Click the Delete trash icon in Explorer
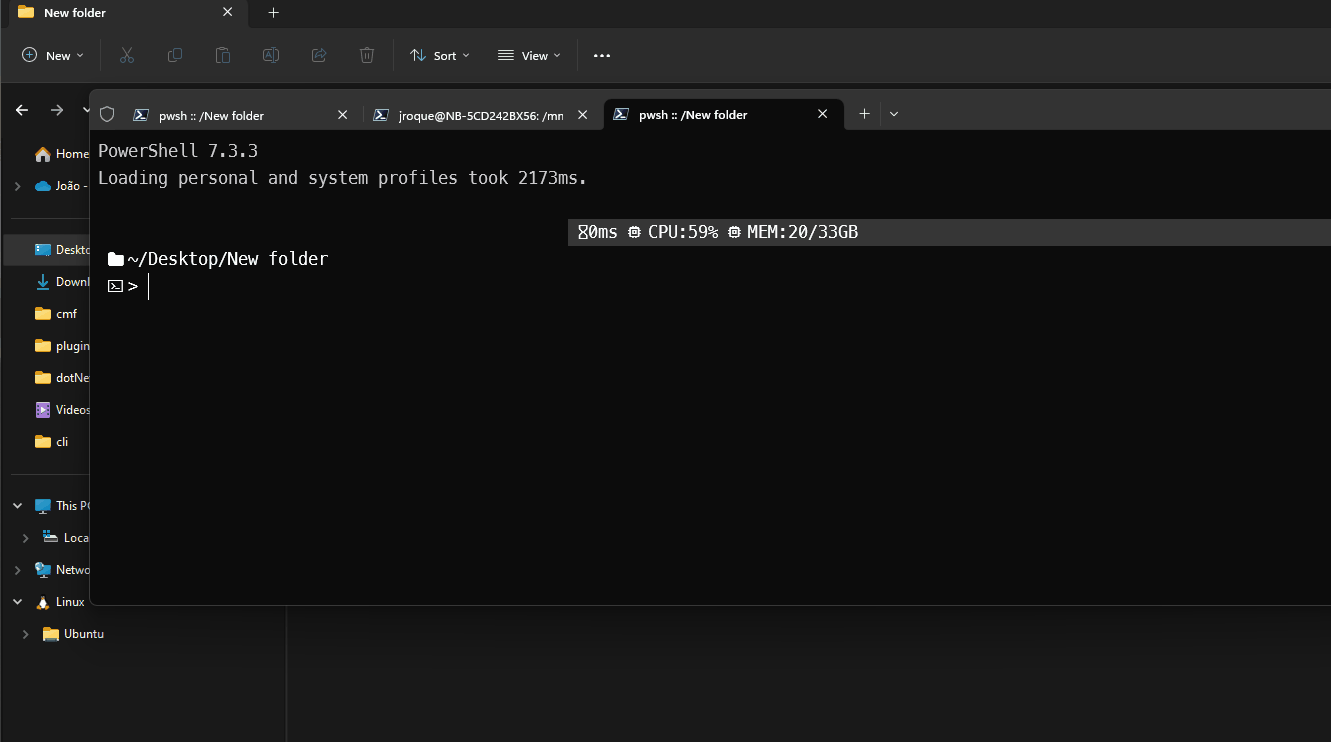 click(x=367, y=55)
